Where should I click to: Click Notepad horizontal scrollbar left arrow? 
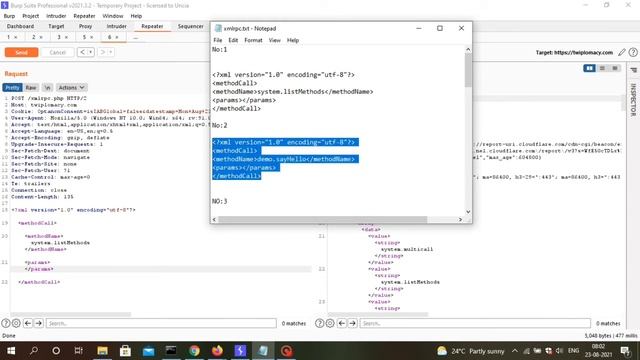pos(214,220)
